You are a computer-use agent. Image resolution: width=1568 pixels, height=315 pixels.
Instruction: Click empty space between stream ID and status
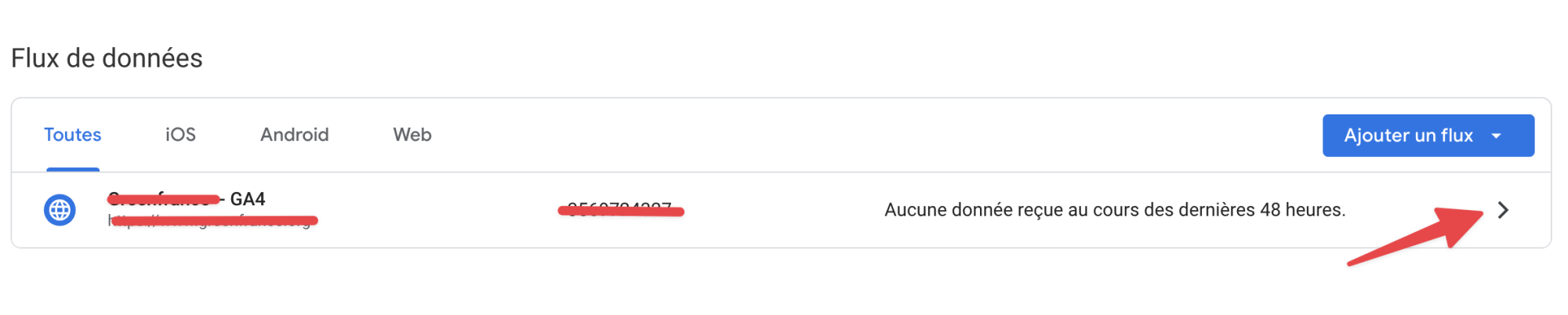click(784, 210)
